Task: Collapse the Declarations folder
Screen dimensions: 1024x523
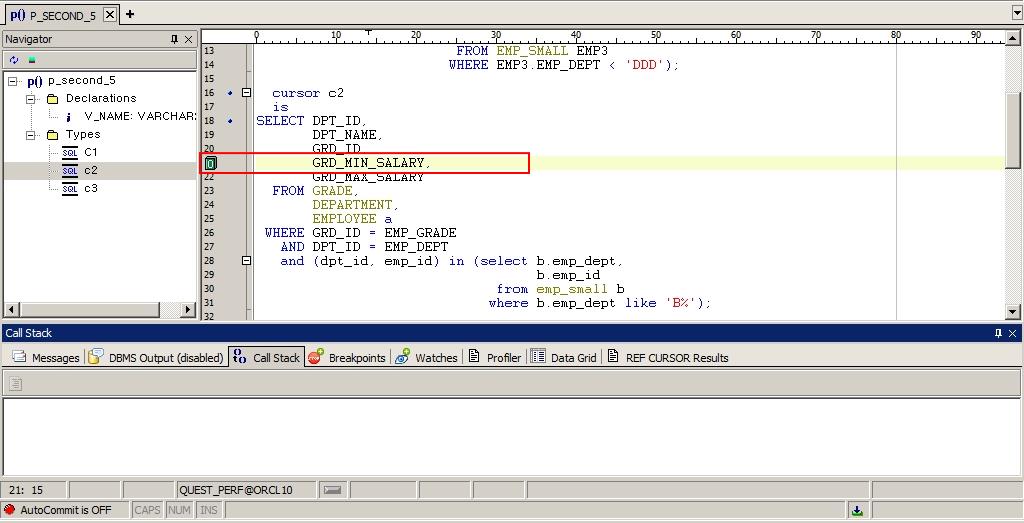Action: coord(33,99)
